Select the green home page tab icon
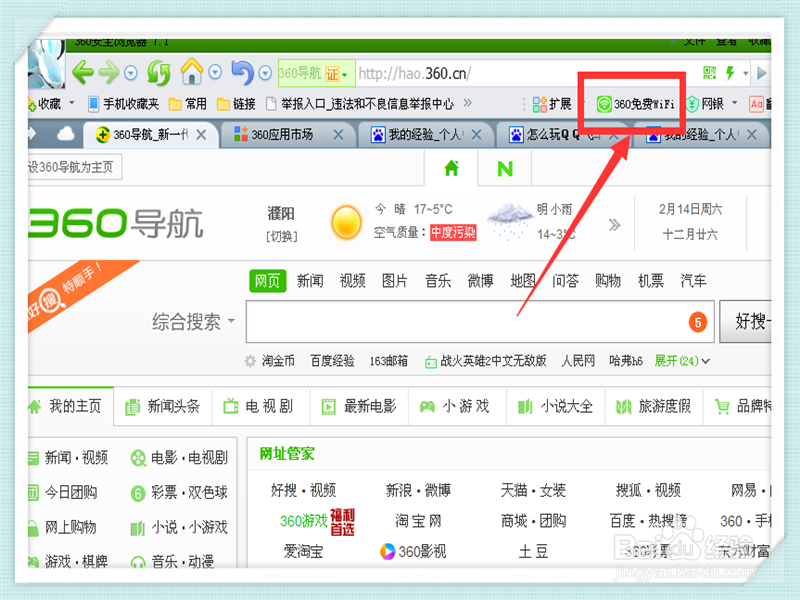Viewport: 800px width, 600px height. pyautogui.click(x=452, y=168)
